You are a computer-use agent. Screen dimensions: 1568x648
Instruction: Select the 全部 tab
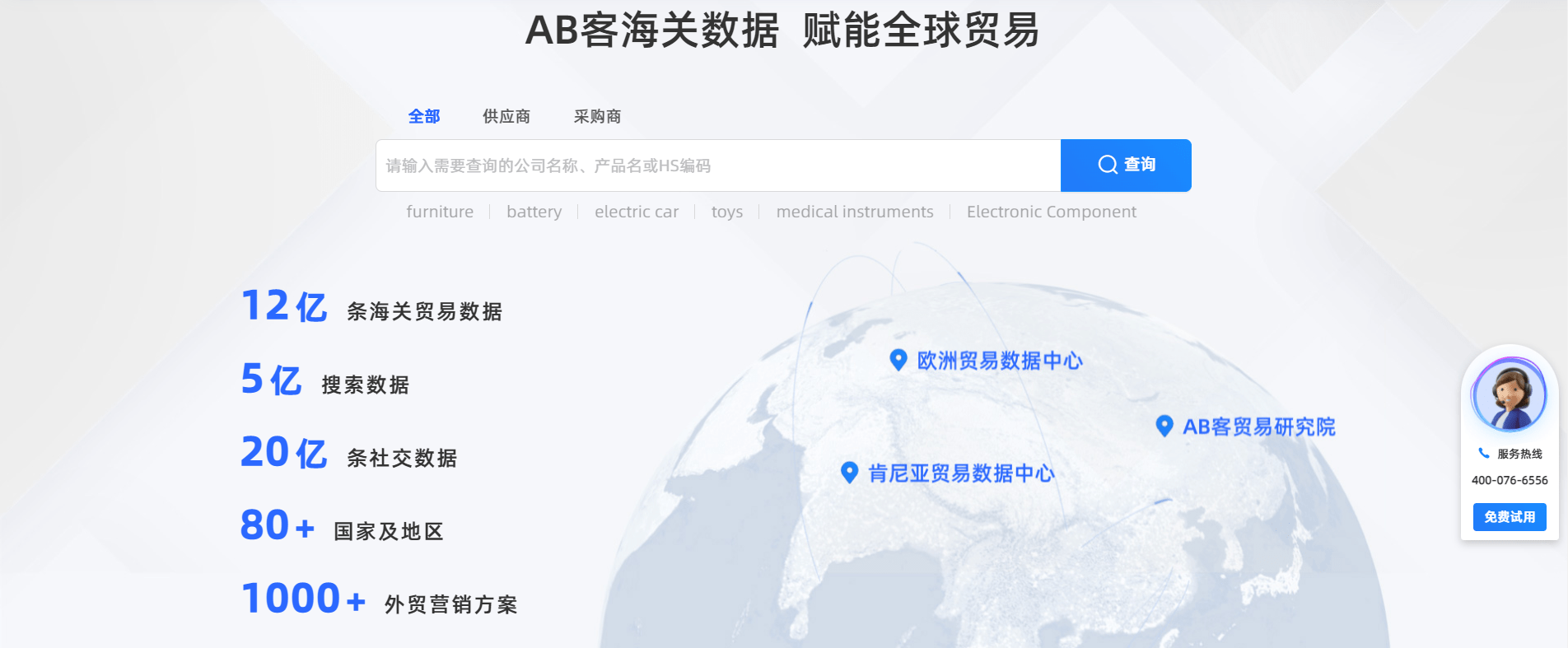pos(424,117)
